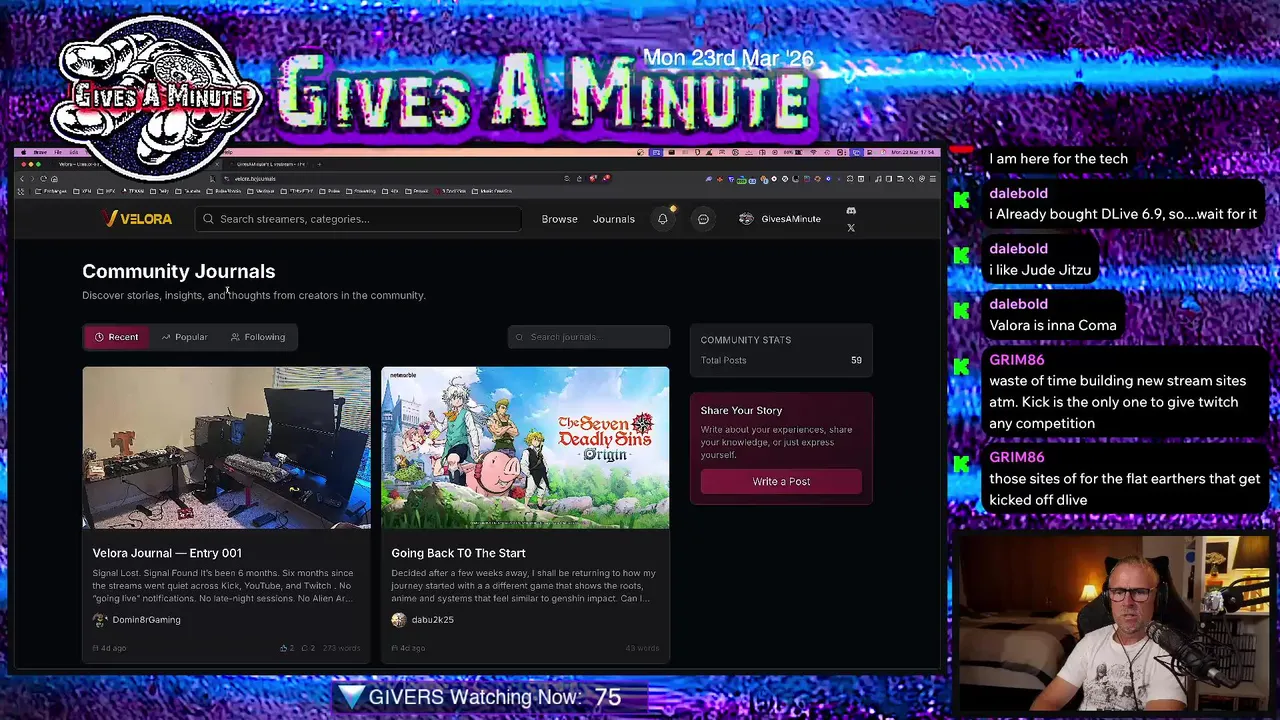Open dabu2k25 author name
This screenshot has height=720, width=1280.
432,620
